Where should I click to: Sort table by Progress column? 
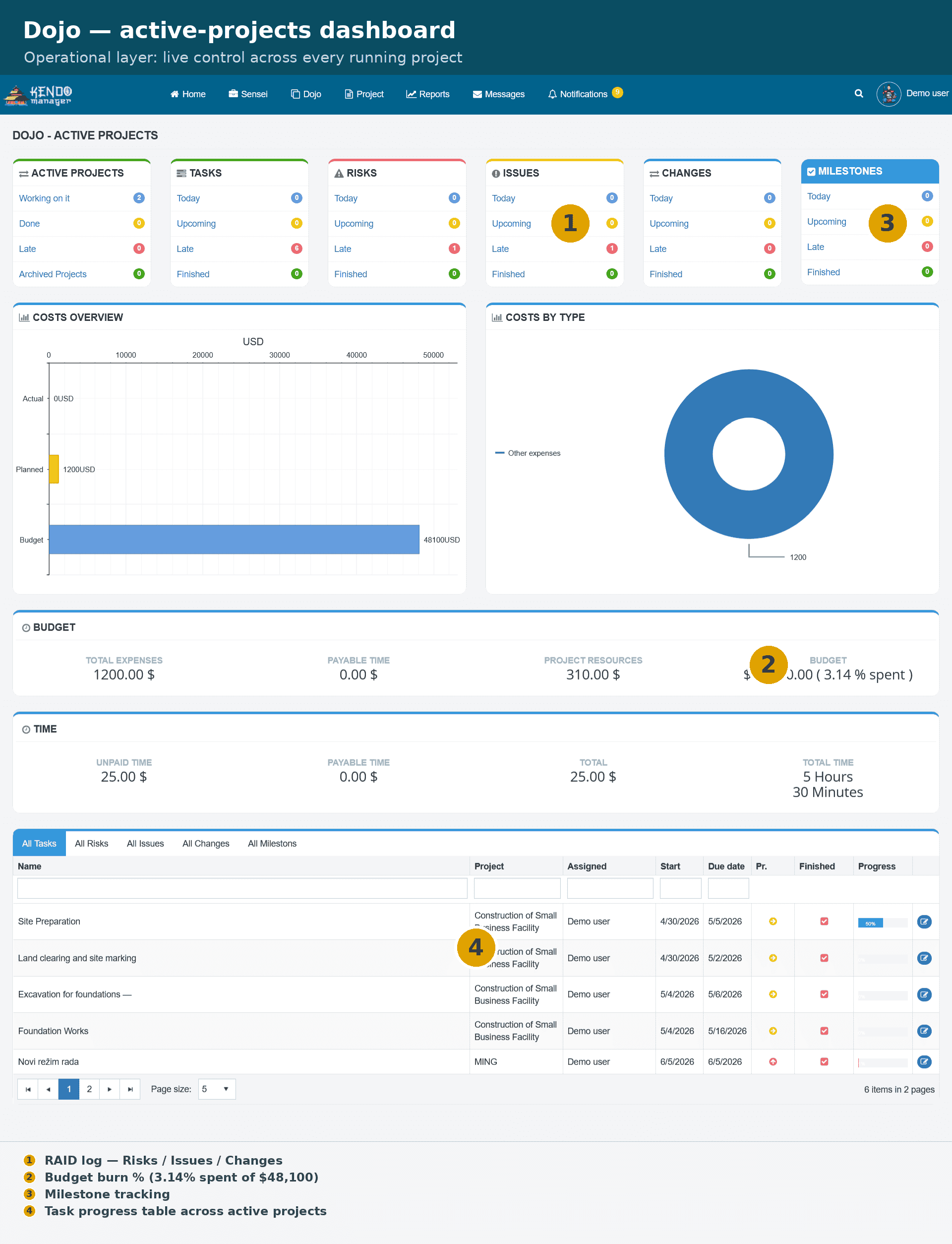877,866
